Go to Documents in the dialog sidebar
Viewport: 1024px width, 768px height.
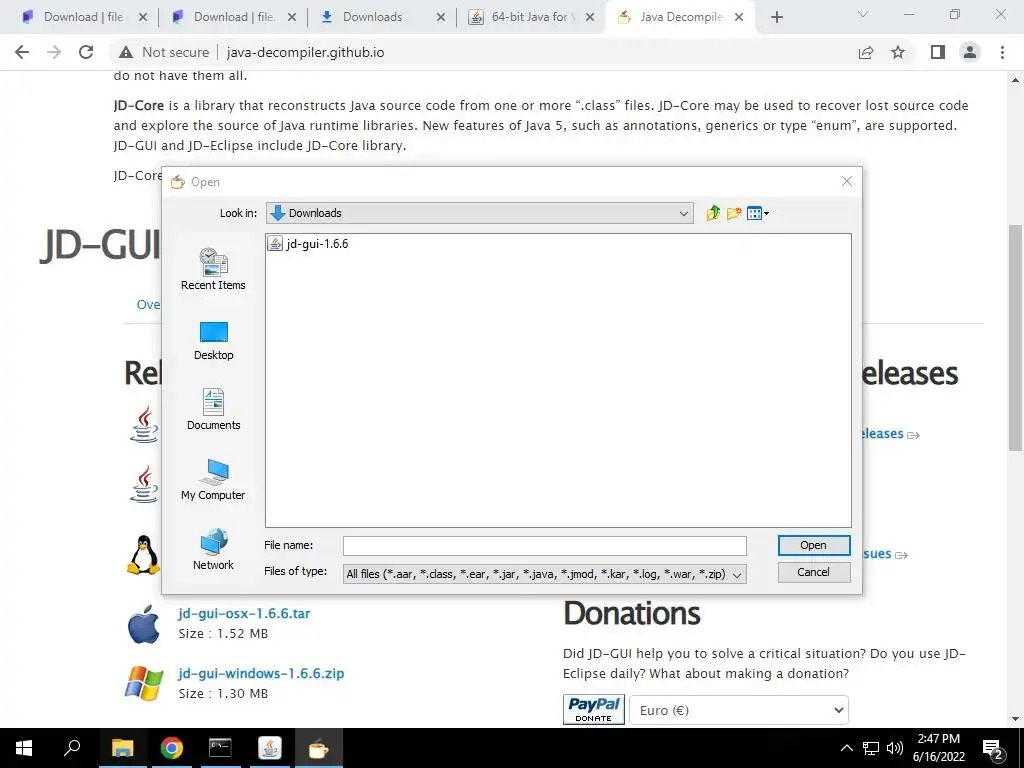click(214, 409)
